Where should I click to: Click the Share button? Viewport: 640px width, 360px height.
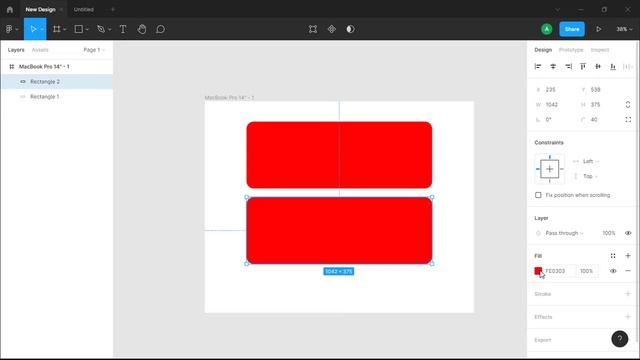coord(572,29)
